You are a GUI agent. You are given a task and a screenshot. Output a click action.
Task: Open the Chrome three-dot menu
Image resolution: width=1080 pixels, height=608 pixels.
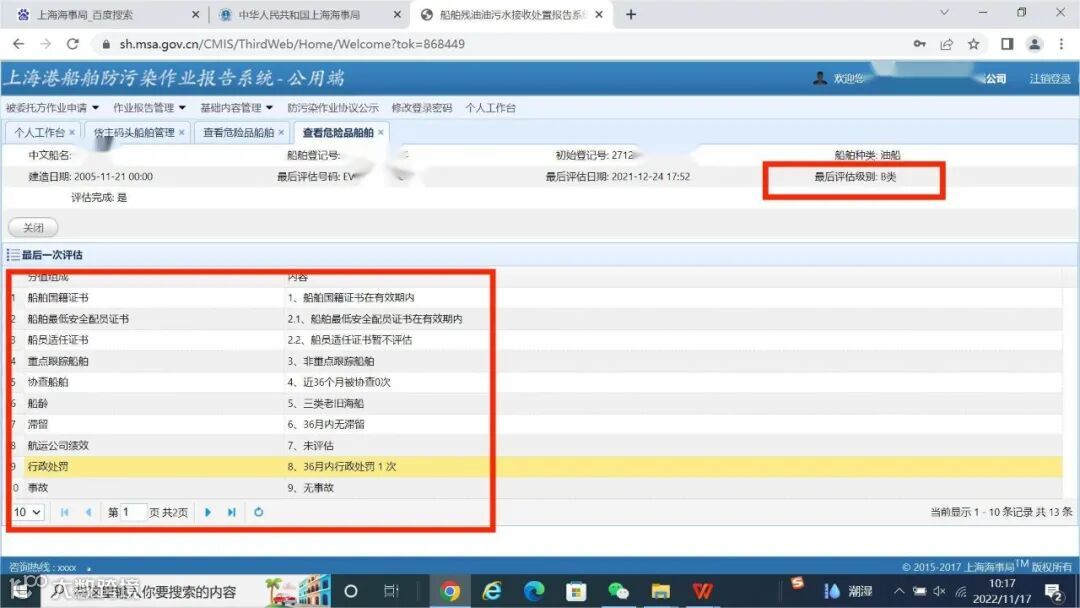[x=1061, y=44]
